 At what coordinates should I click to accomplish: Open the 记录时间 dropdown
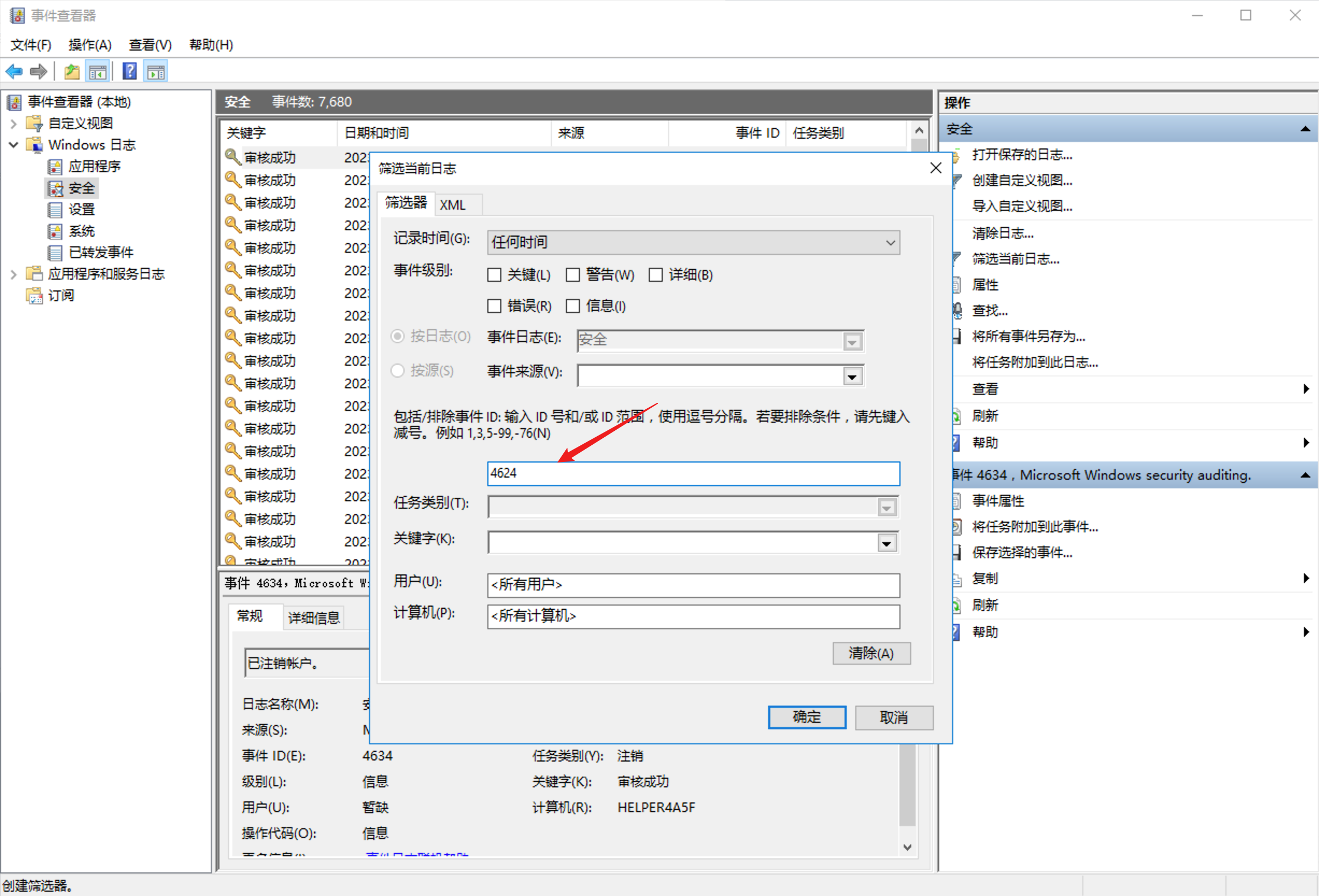click(x=889, y=243)
